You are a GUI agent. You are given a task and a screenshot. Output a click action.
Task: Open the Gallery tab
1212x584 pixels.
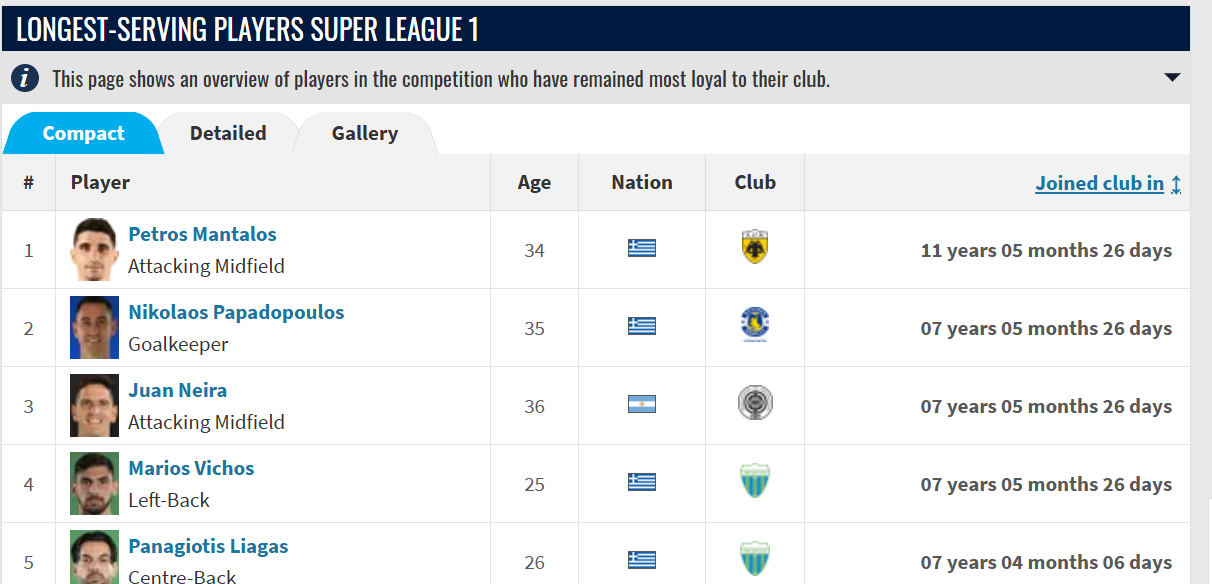364,133
